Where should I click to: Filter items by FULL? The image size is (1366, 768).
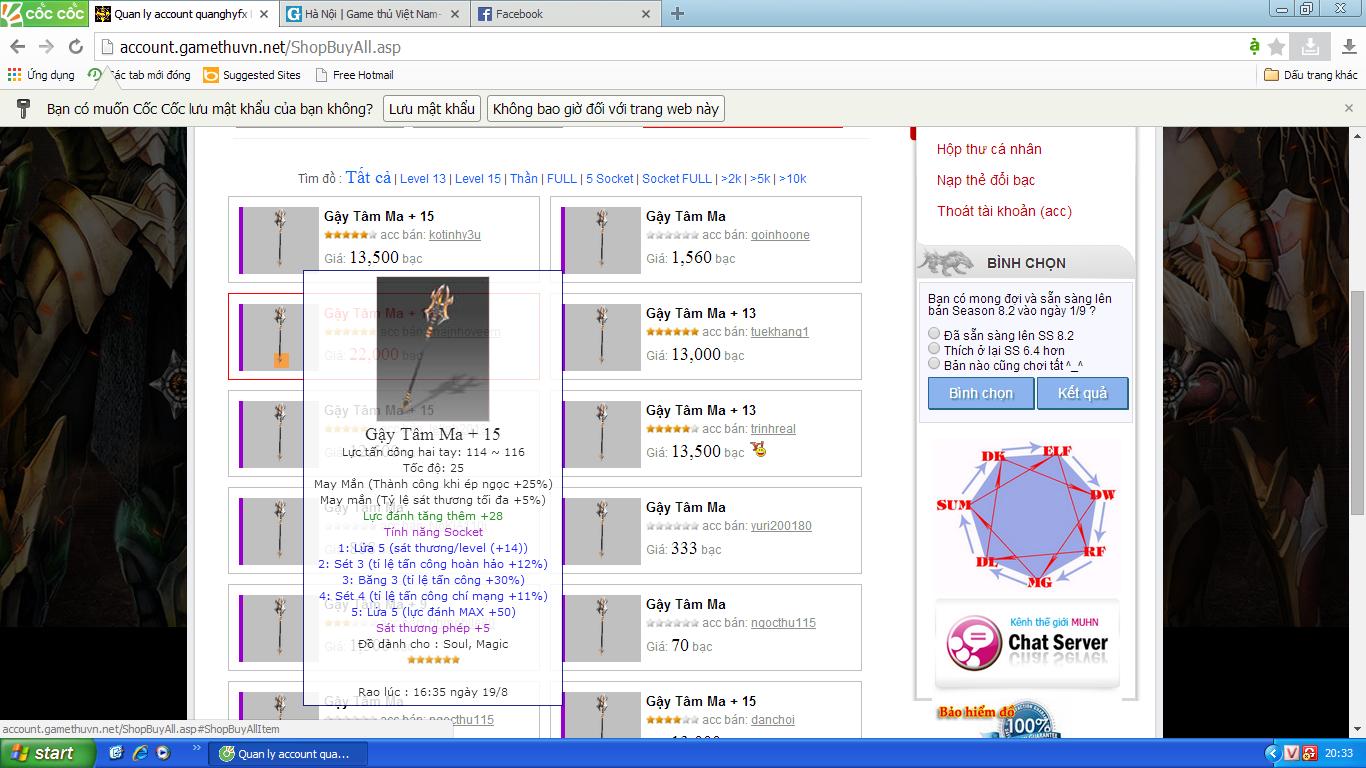click(562, 178)
